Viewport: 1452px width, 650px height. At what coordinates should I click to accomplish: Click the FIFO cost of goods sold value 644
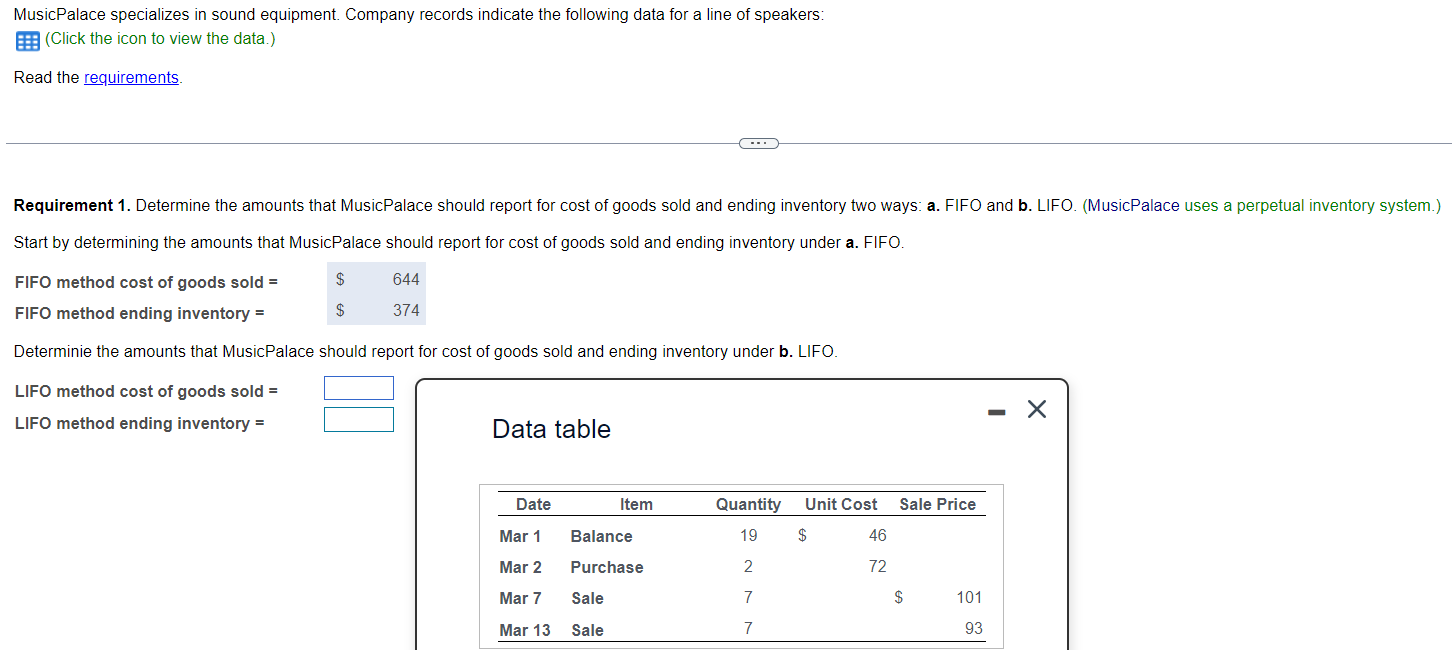click(x=406, y=279)
